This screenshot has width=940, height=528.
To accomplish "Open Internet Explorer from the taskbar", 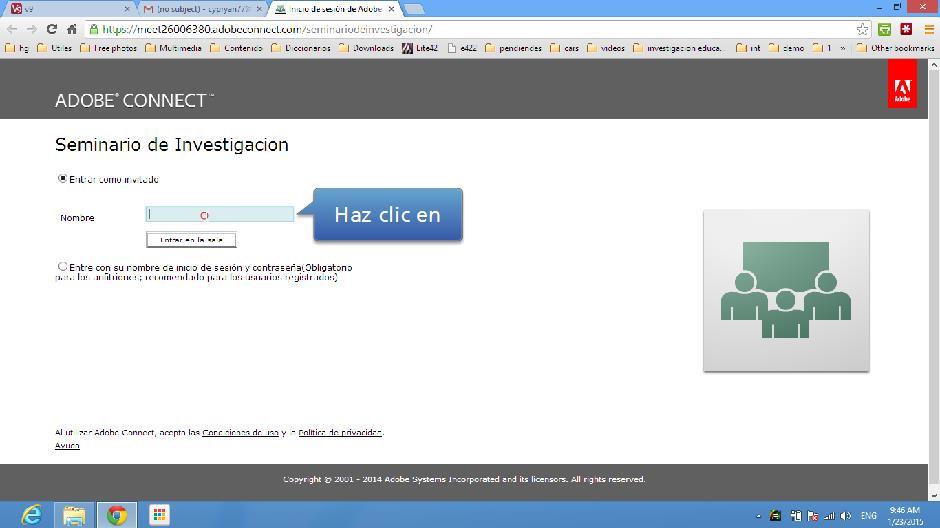I will click(31, 515).
